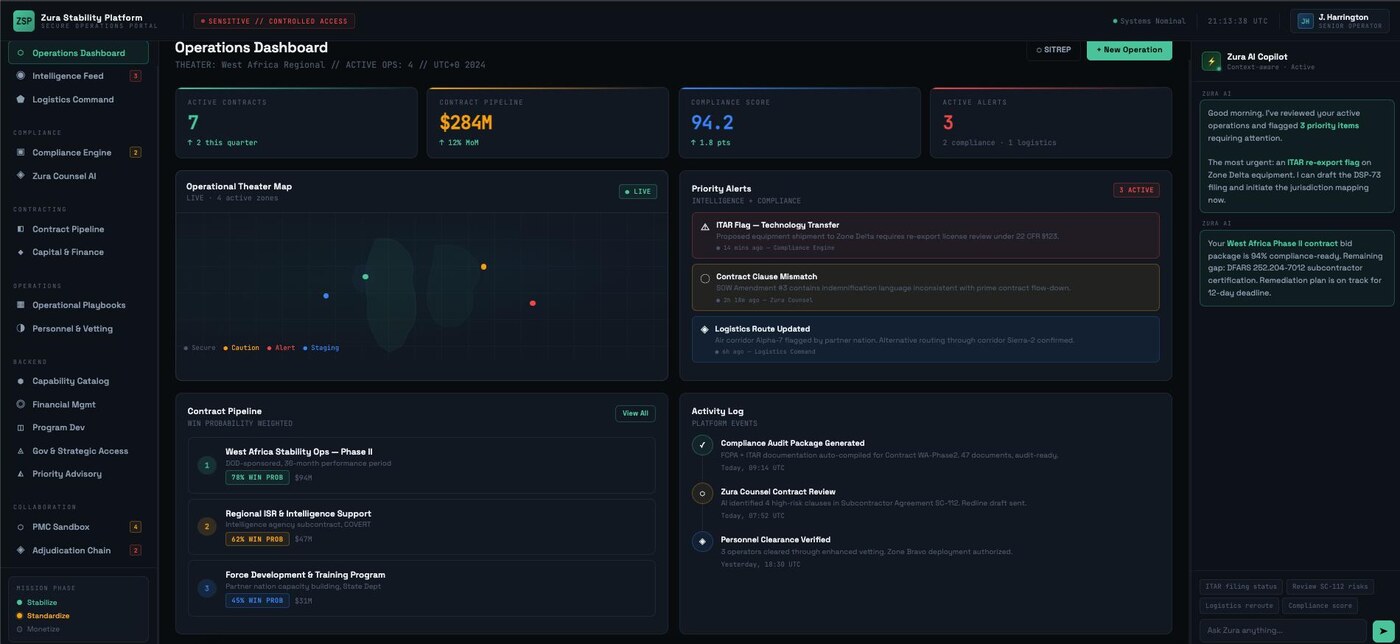
Task: Click the ITAR filing status suggestion chip
Action: point(1241,587)
